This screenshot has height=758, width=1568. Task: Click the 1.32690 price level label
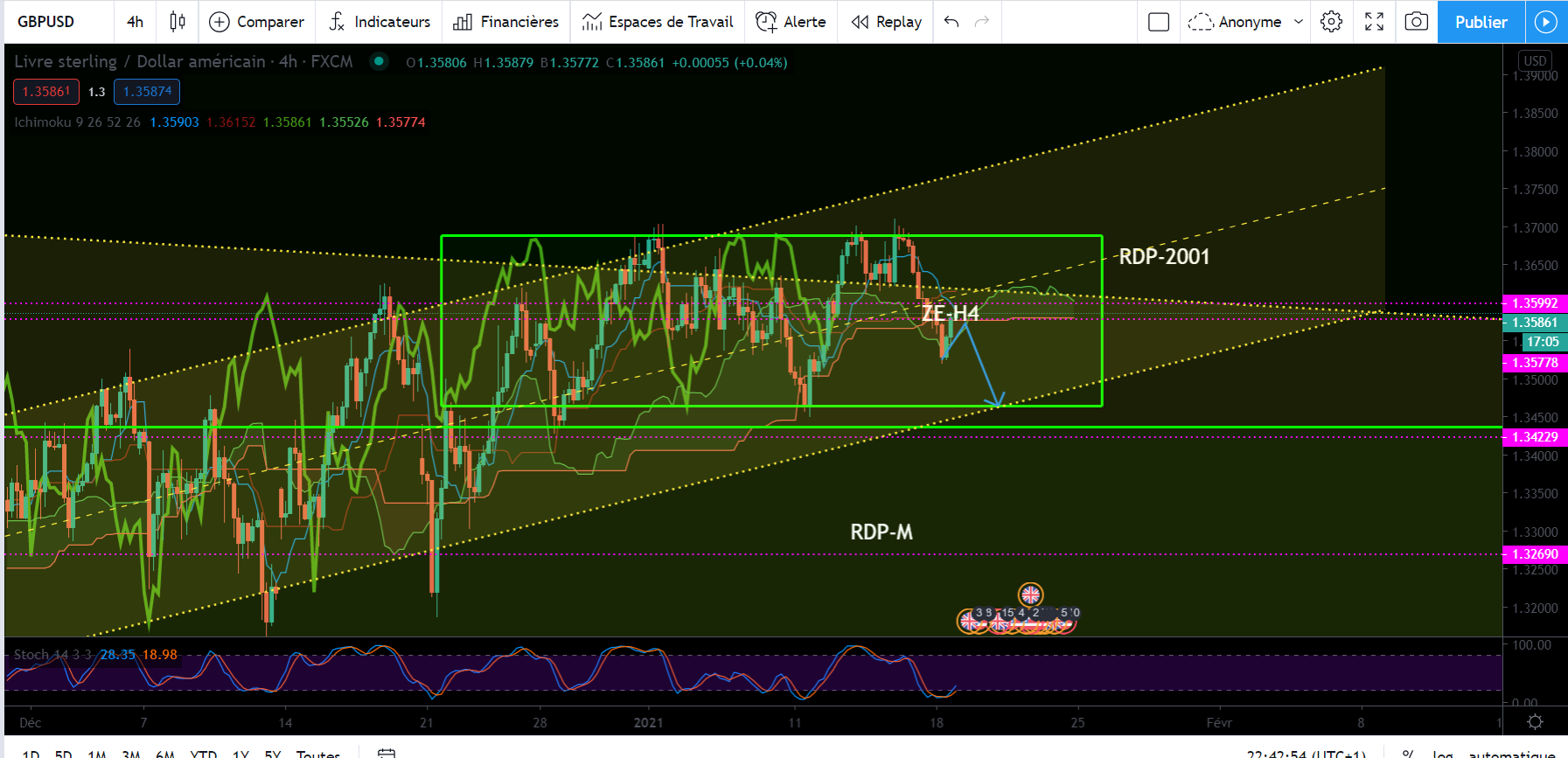(1535, 554)
